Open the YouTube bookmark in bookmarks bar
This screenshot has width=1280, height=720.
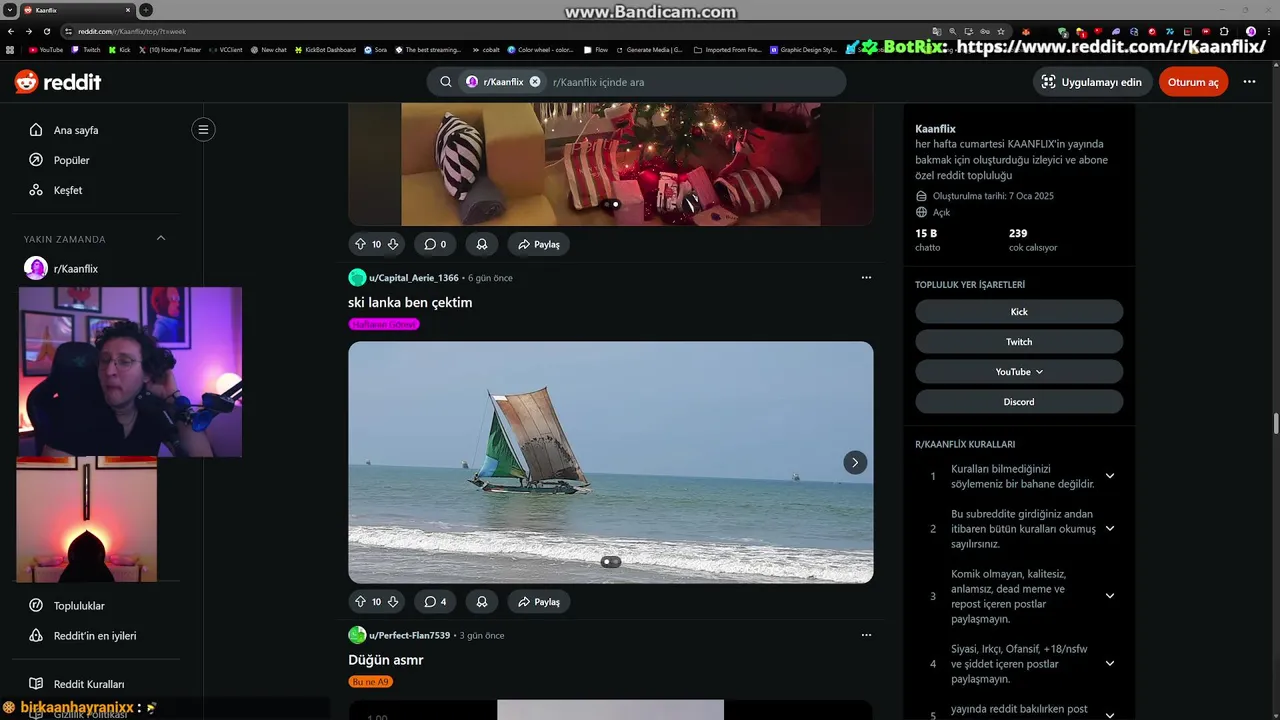(46, 49)
